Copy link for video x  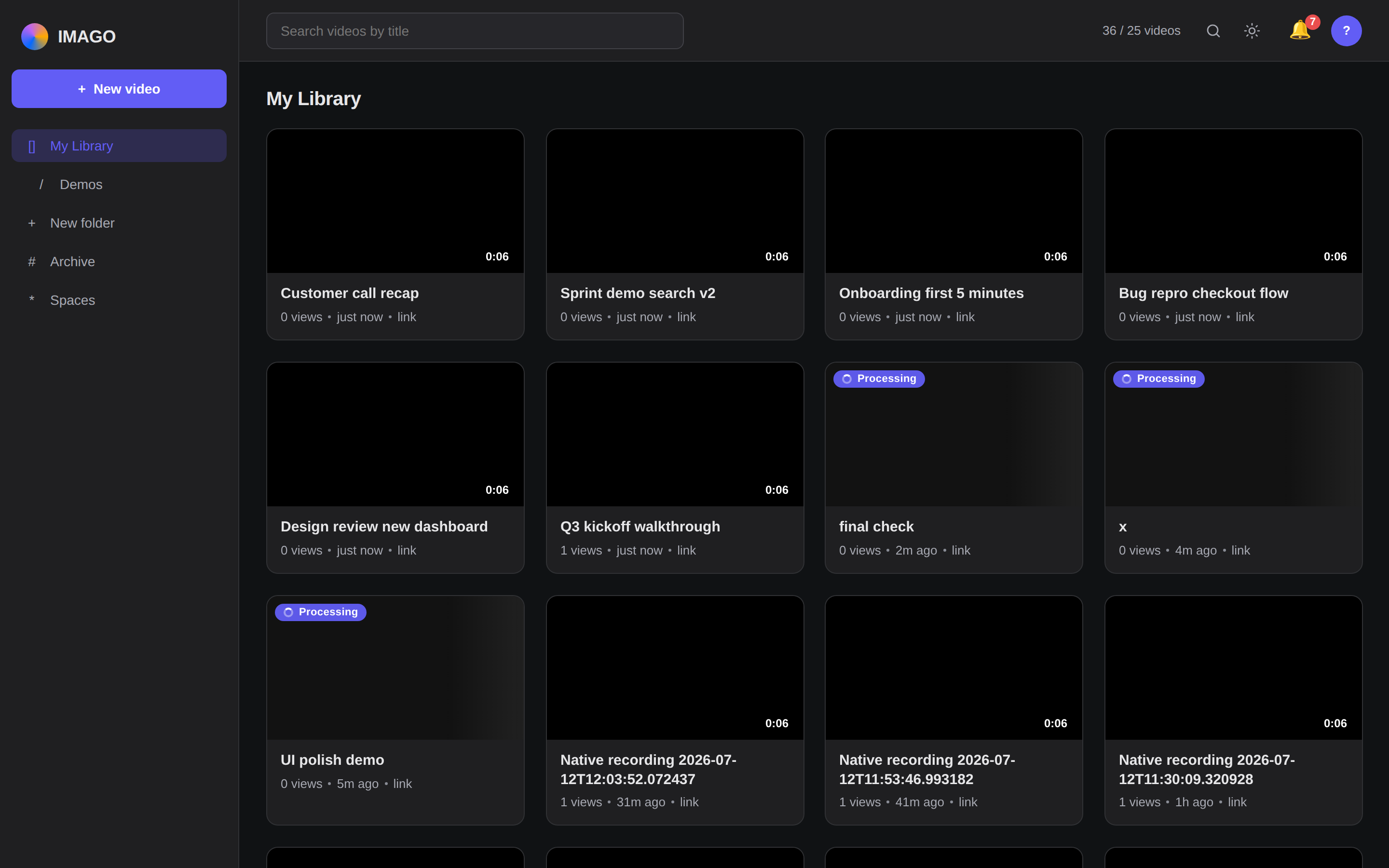(1240, 550)
